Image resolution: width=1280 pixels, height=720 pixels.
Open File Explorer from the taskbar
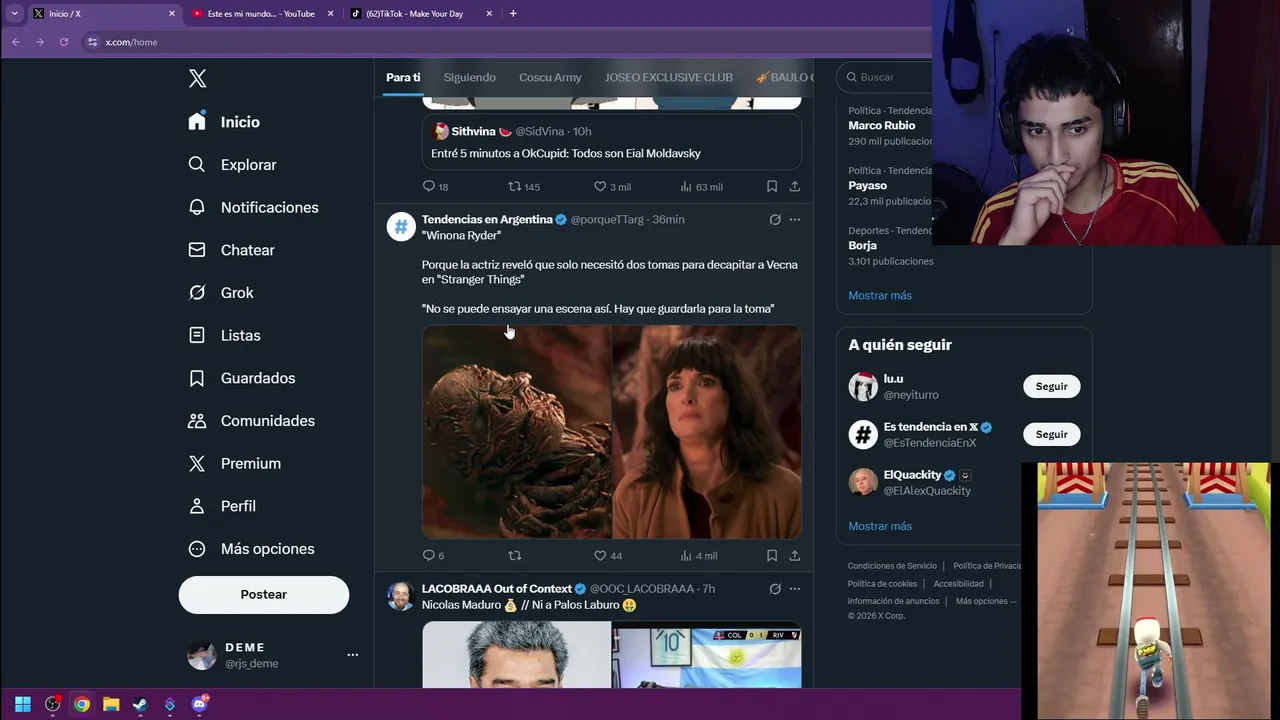click(111, 704)
